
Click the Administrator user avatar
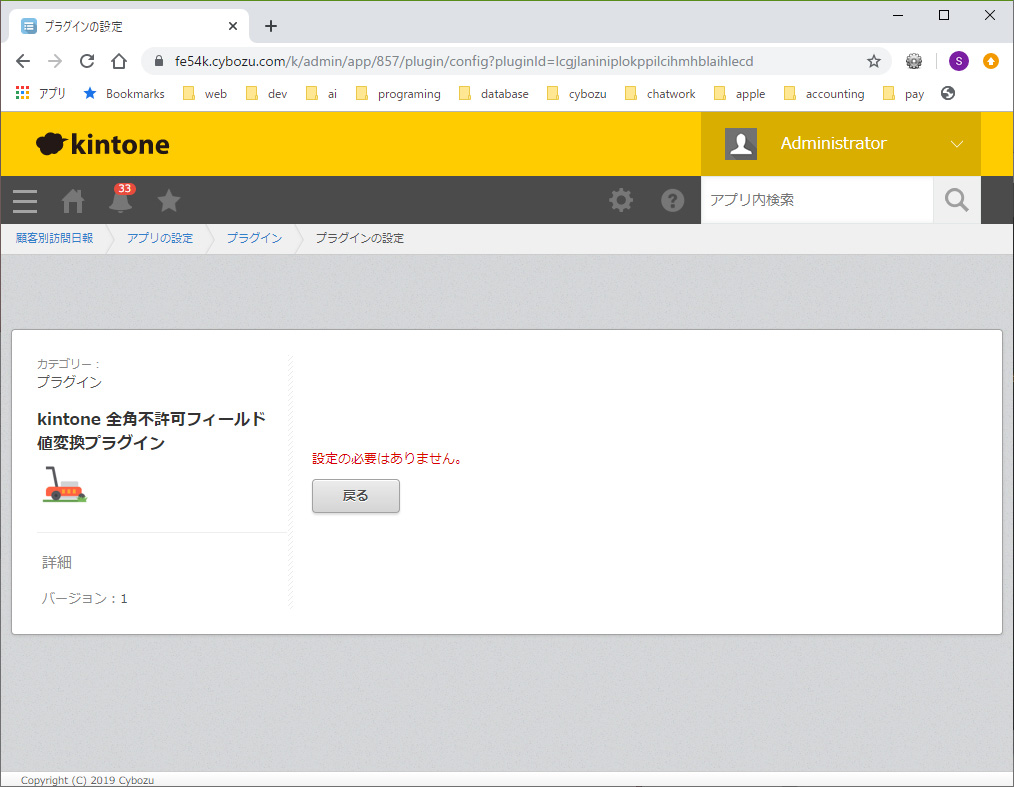click(x=740, y=144)
